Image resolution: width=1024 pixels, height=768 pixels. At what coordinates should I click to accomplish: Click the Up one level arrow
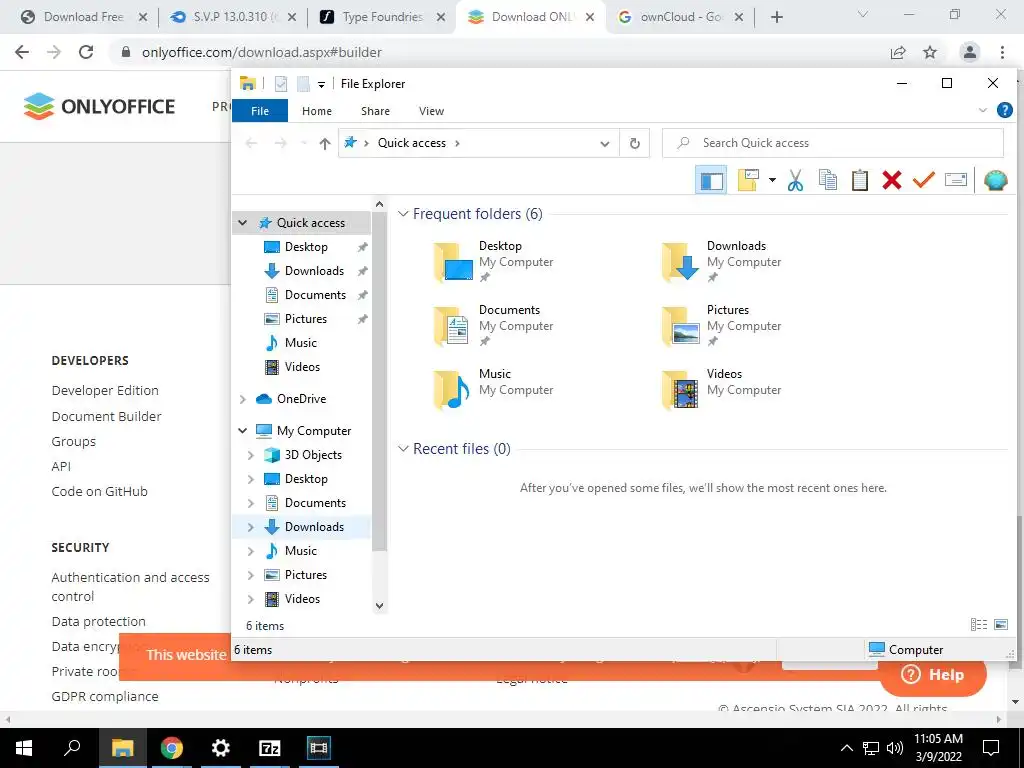325,144
